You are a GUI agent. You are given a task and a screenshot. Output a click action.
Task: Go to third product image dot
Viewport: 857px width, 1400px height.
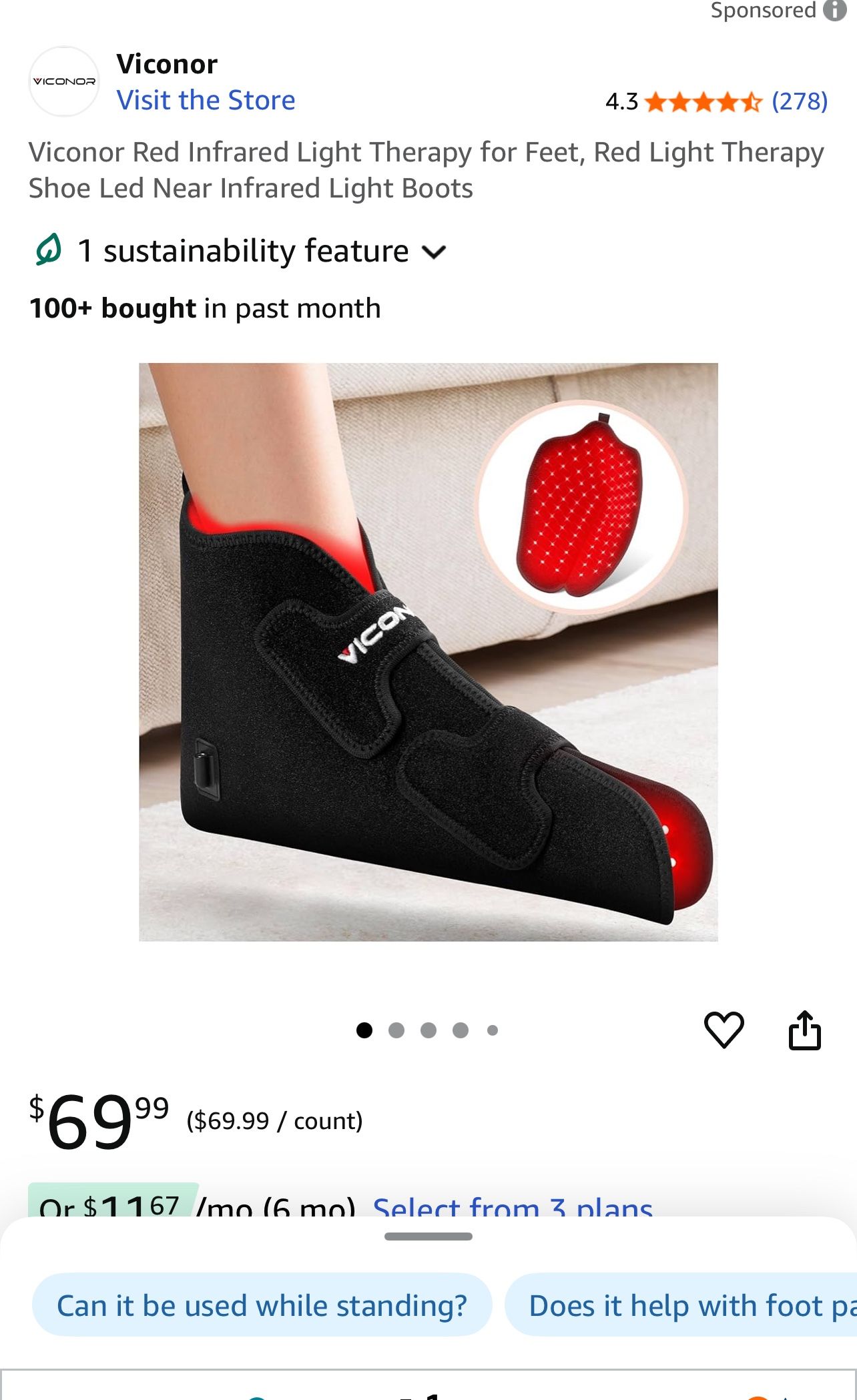tap(429, 1030)
